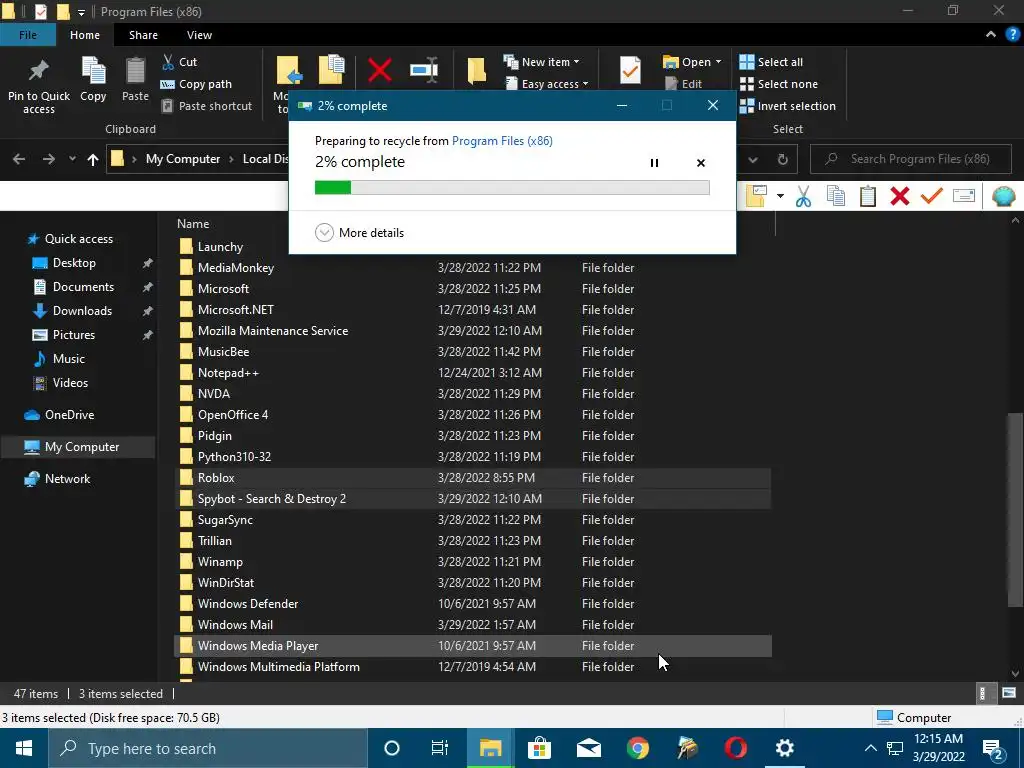The width and height of the screenshot is (1024, 768).
Task: Open Opera browser from the taskbar
Action: click(736, 748)
